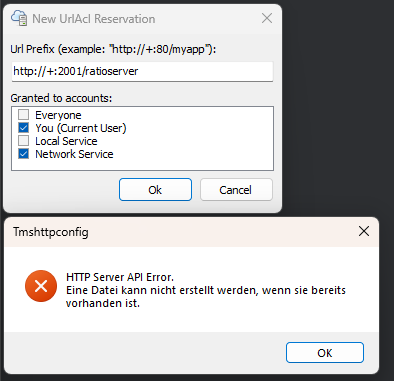Click the cloud server icon in title bar
The image size is (394, 381).
pos(19,18)
